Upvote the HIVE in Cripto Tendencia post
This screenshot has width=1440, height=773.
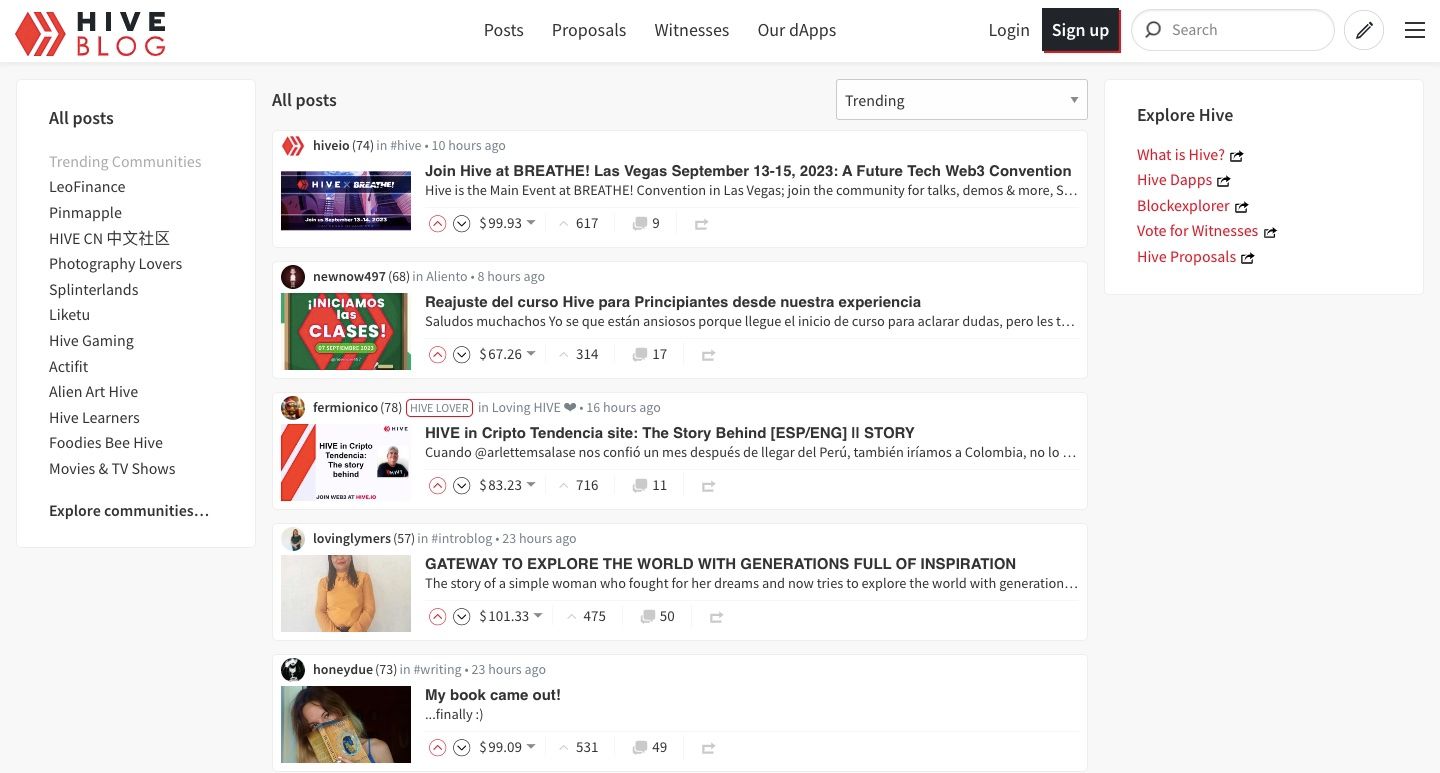coord(437,485)
